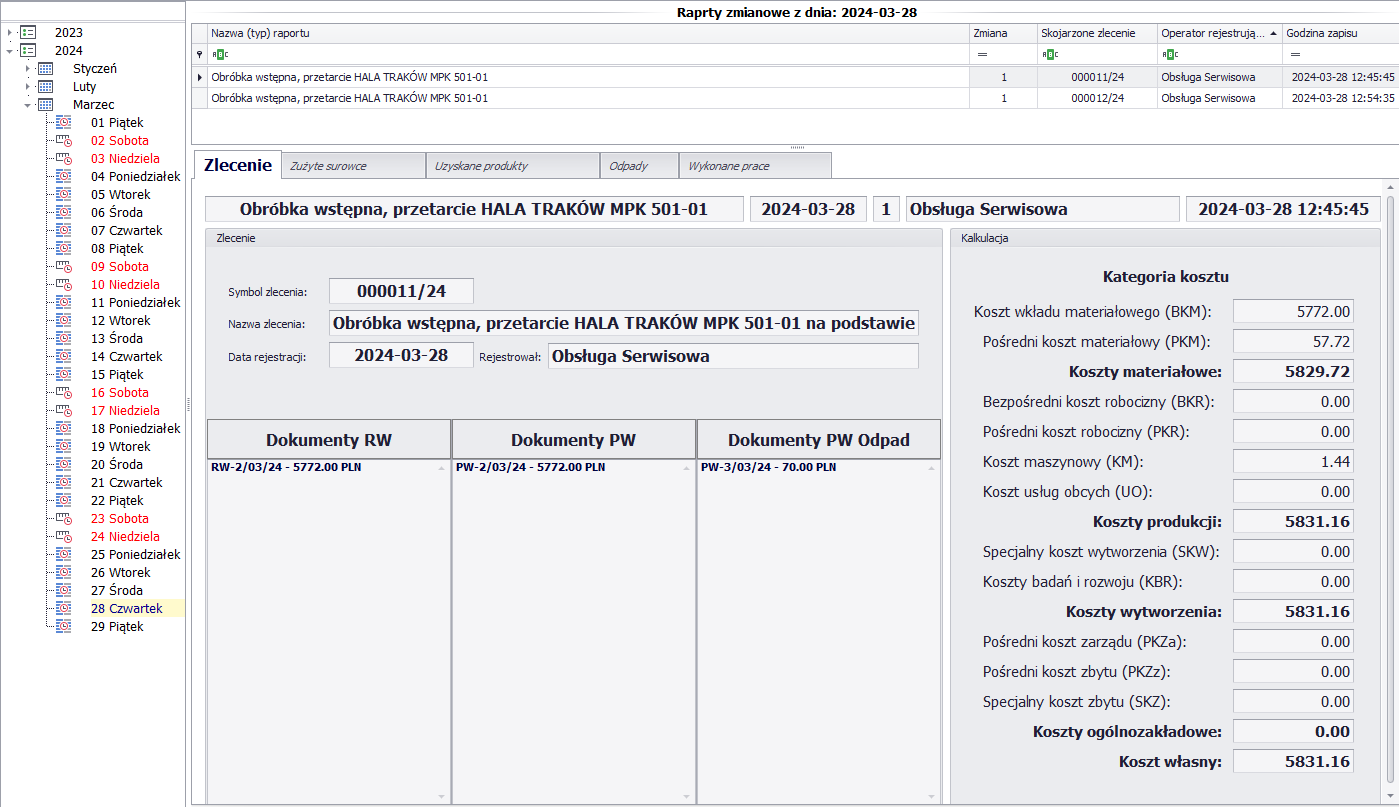Select day 05 Wtorek in tree
Screen dimensions: 1399x807
(x=121, y=195)
